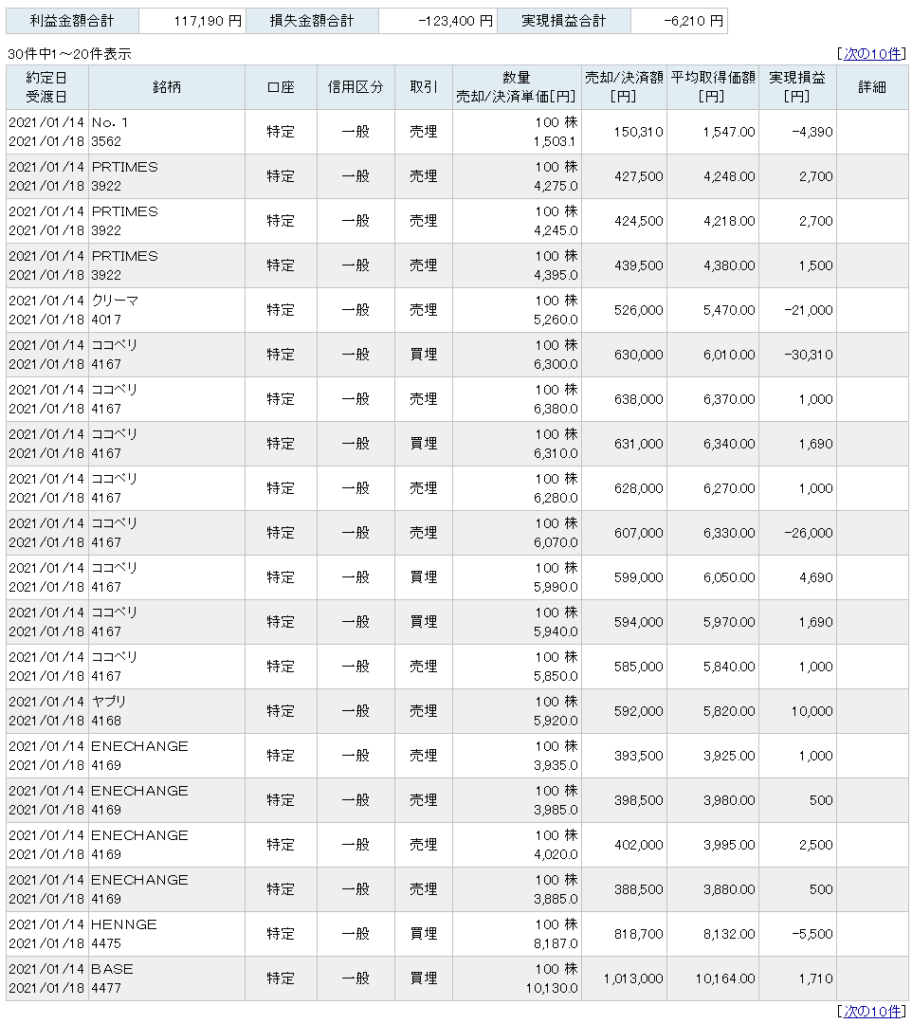
Task: Click the 平均取得価額 column header
Action: [x=713, y=87]
